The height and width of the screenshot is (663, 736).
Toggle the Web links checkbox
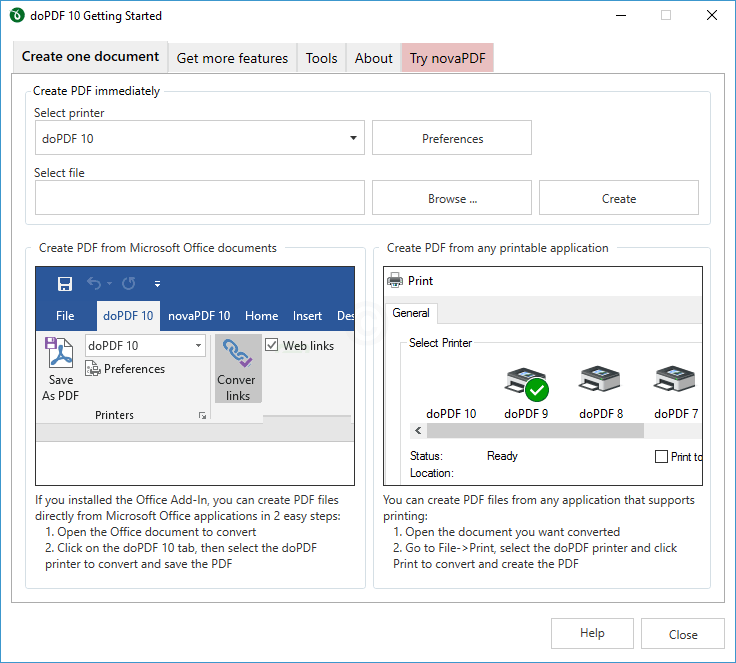click(272, 345)
